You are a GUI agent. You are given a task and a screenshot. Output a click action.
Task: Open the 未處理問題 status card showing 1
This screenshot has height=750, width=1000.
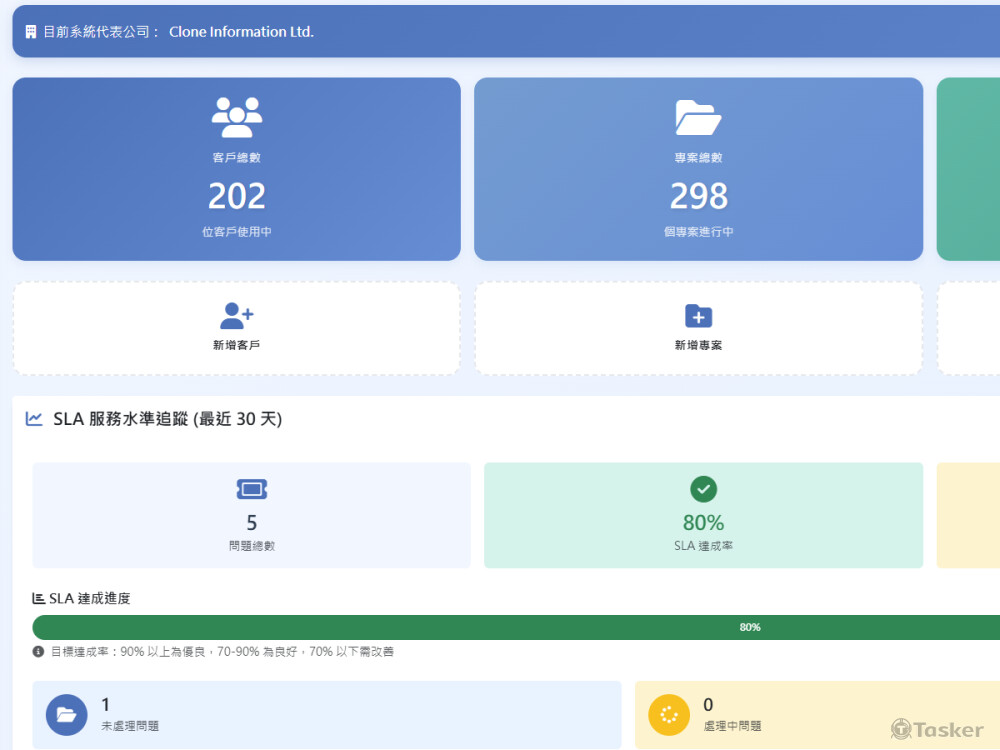tap(327, 715)
